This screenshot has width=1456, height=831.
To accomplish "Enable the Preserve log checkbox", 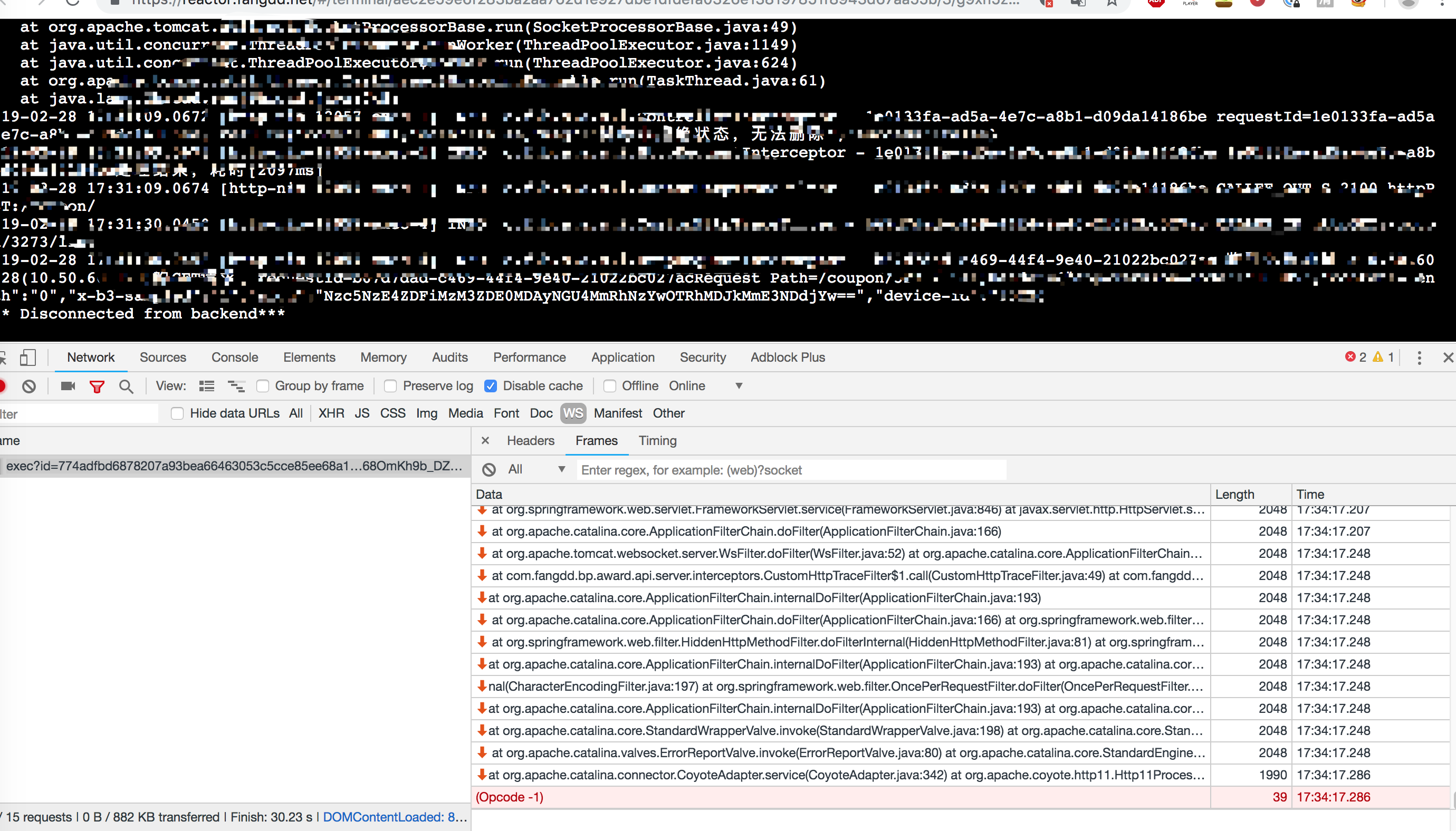I will (x=390, y=386).
